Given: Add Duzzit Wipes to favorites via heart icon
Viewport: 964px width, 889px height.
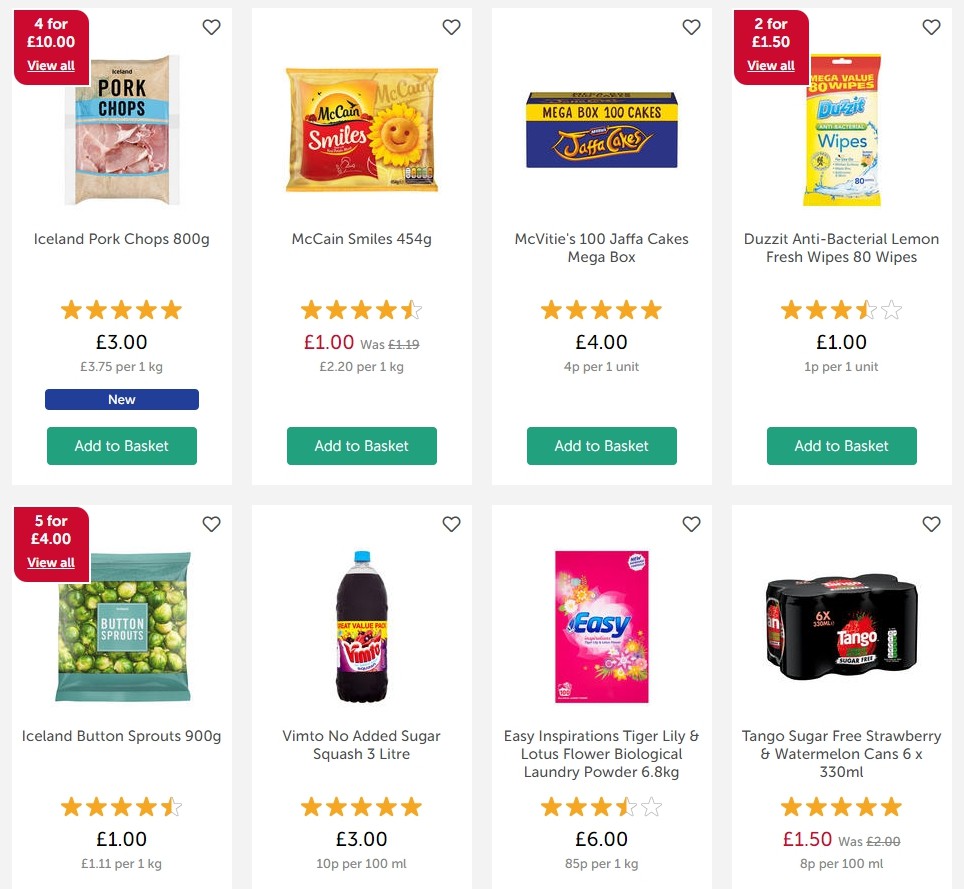Looking at the screenshot, I should (931, 27).
